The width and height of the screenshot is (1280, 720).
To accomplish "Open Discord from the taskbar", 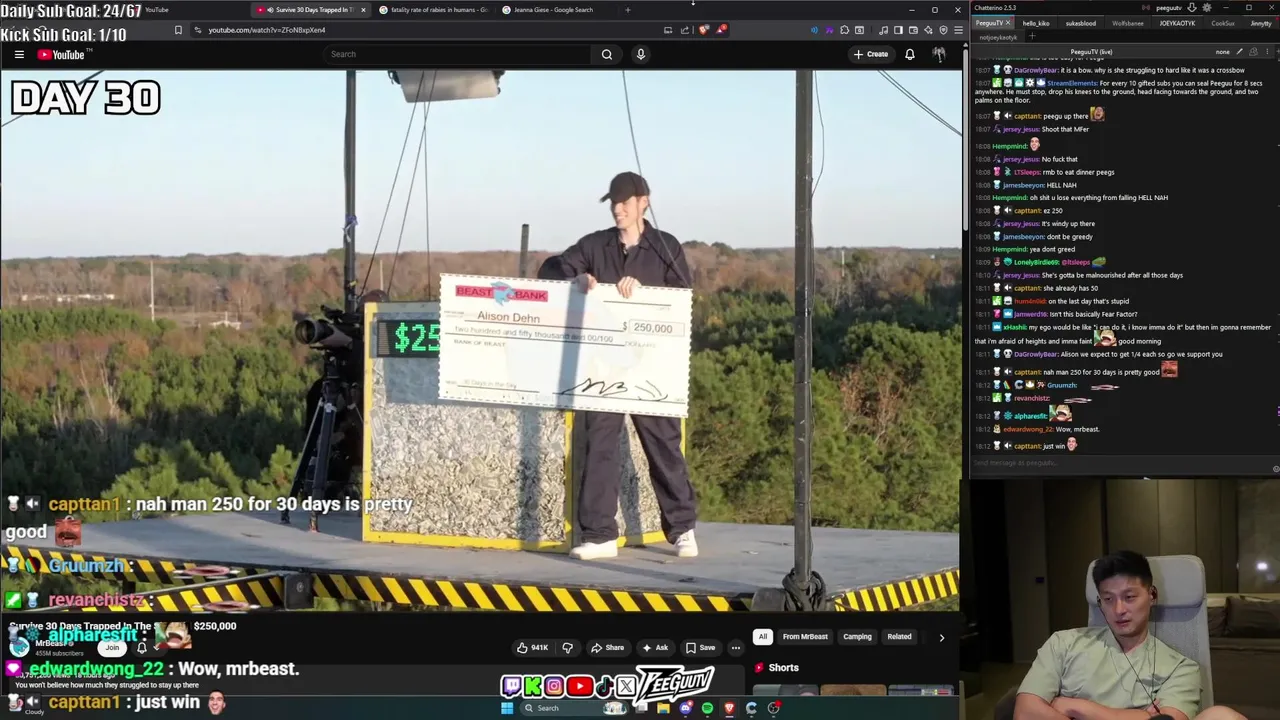I will [685, 708].
